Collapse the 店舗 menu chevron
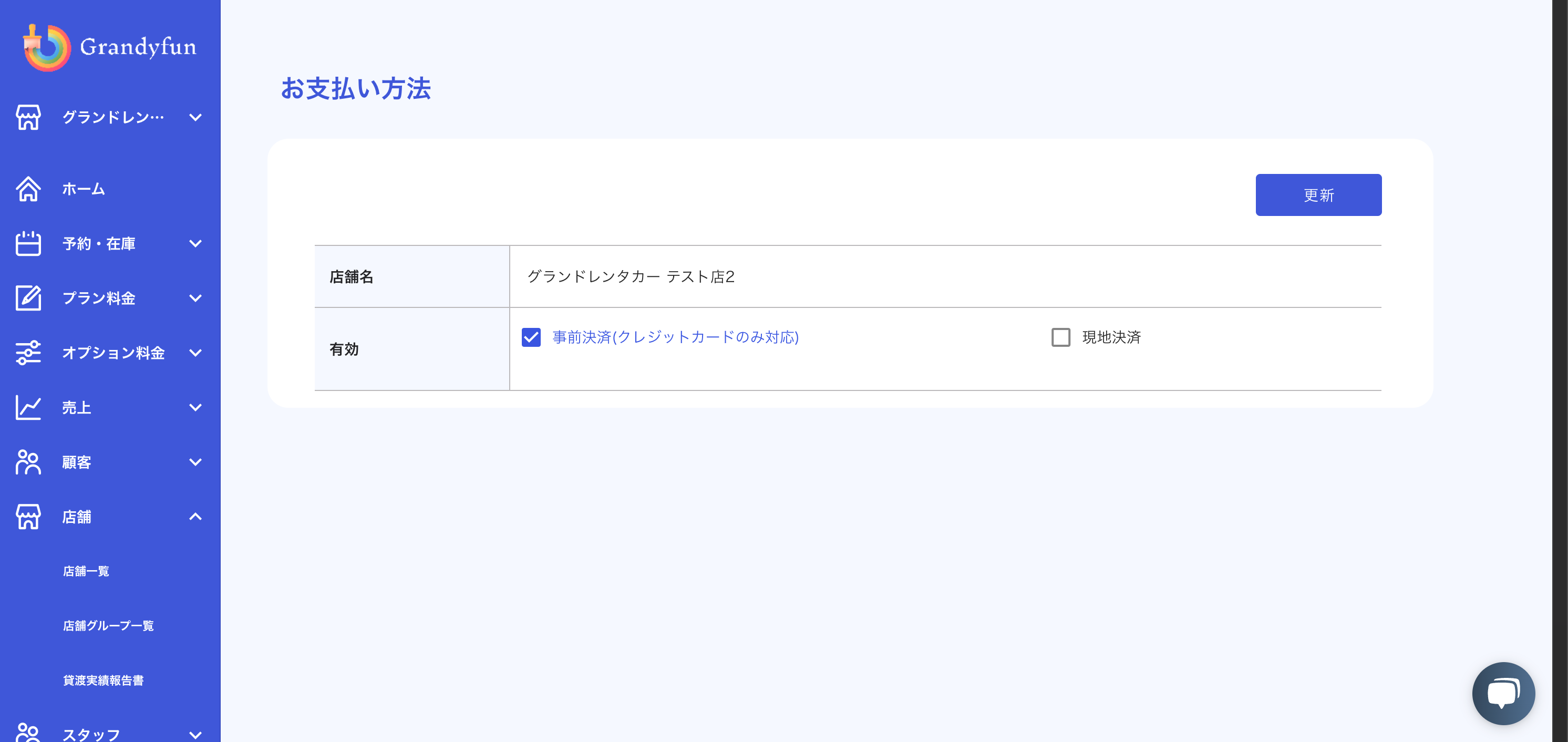Image resolution: width=1568 pixels, height=742 pixels. (x=195, y=517)
